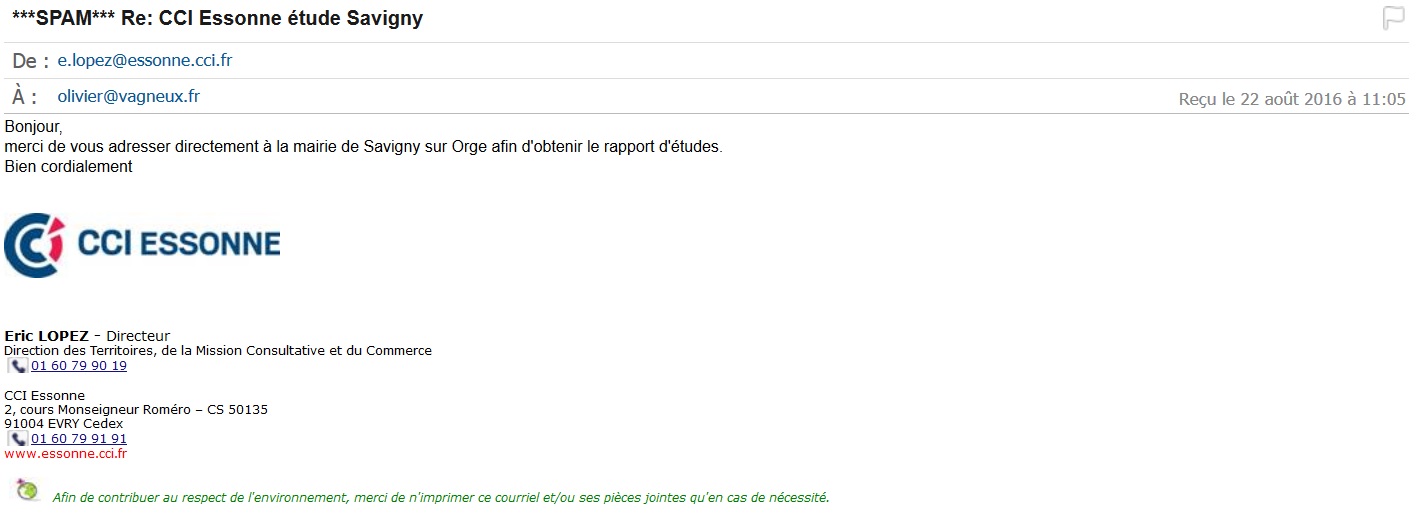Image resolution: width=1416 pixels, height=516 pixels.
Task: Call the direct number 01 60 79 90 19
Action: pyautogui.click(x=79, y=366)
